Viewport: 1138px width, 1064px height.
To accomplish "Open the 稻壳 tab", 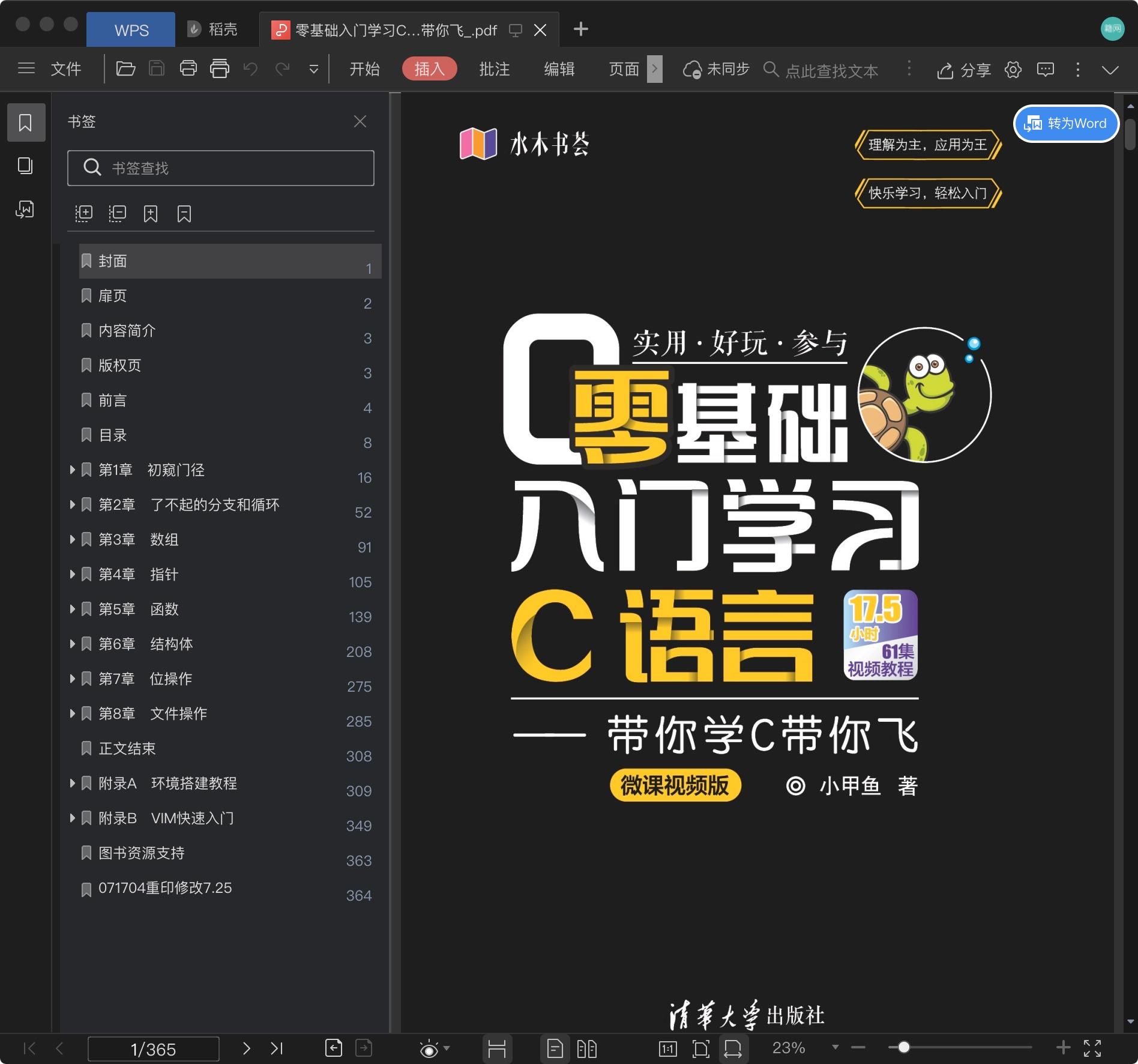I will tap(212, 29).
